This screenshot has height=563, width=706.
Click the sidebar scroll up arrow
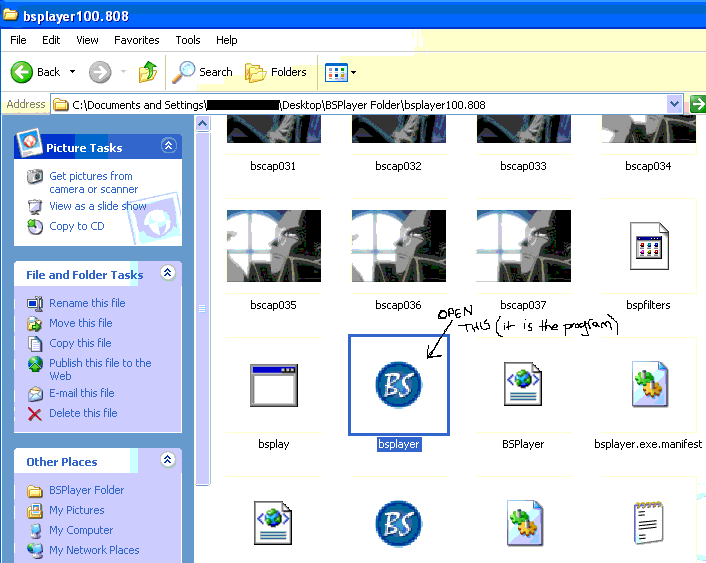click(203, 123)
